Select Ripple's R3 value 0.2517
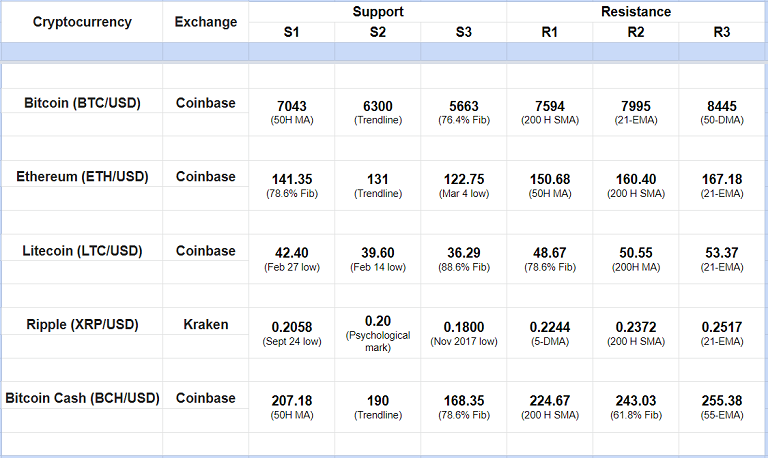The image size is (768, 458). pos(722,327)
